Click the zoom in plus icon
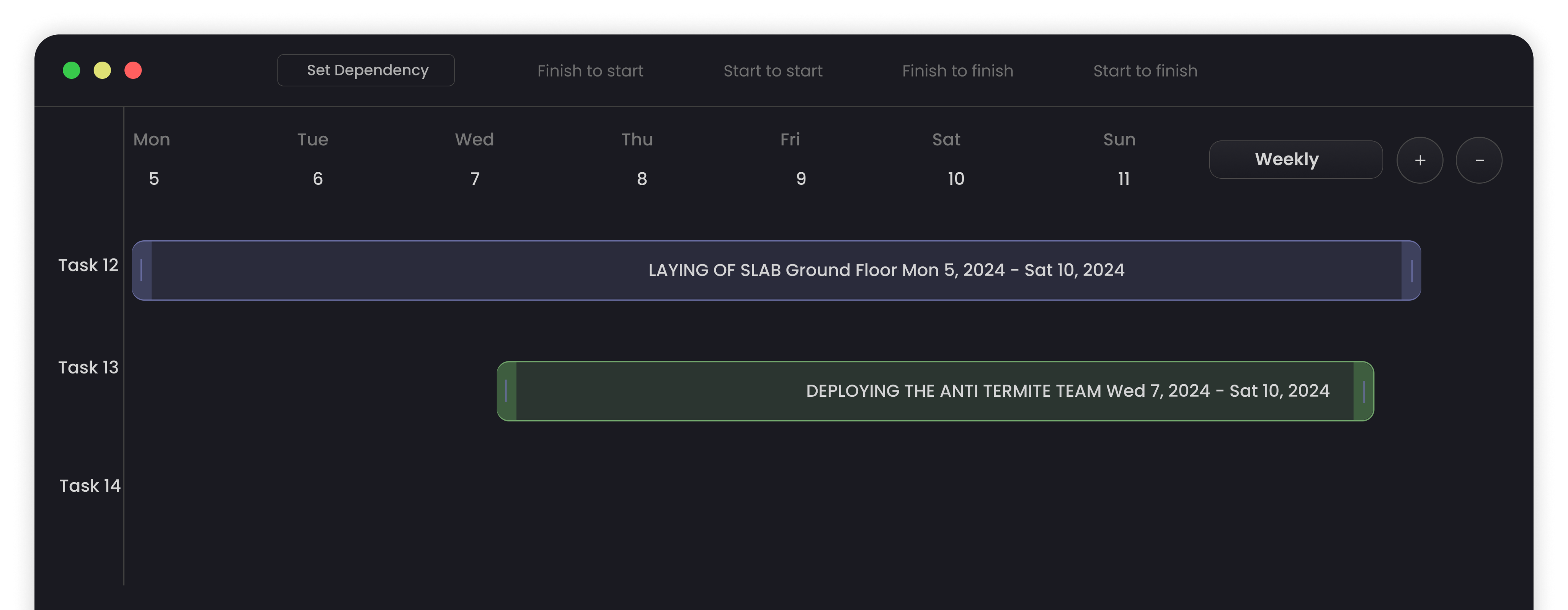 click(1419, 160)
